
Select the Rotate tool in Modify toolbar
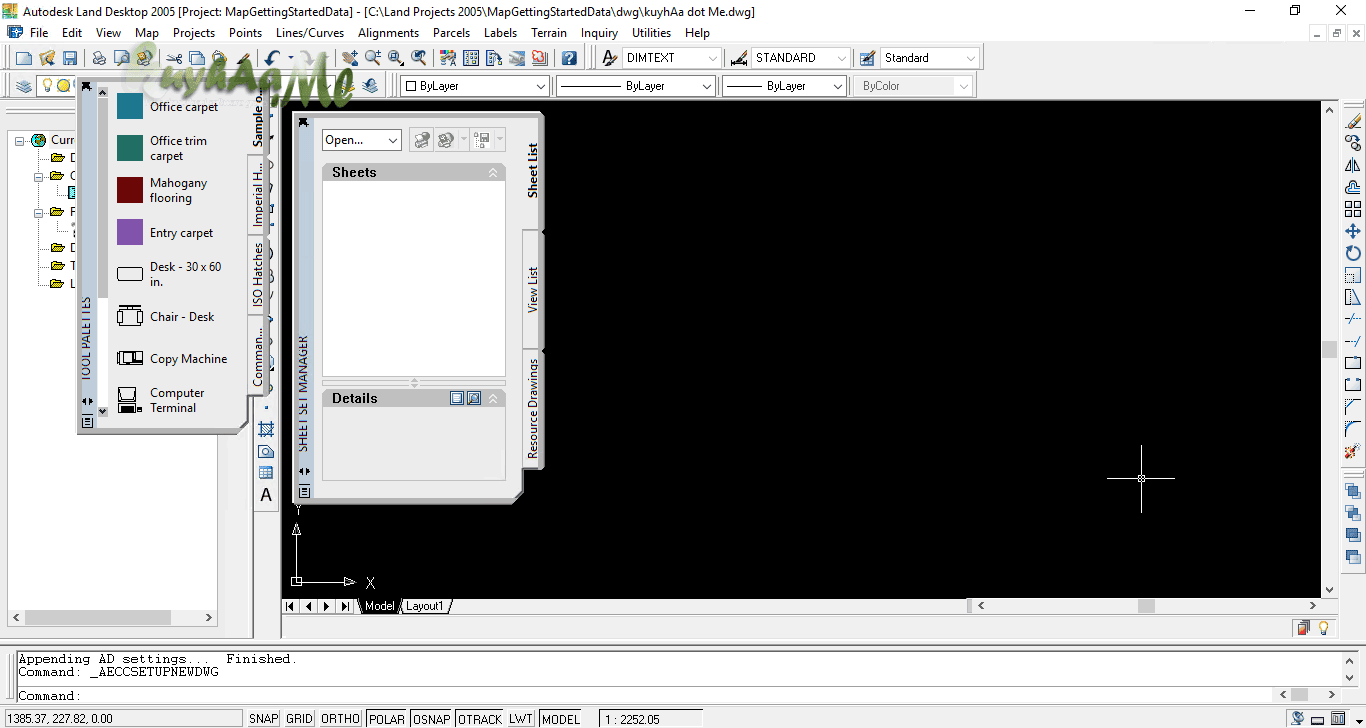tap(1353, 253)
